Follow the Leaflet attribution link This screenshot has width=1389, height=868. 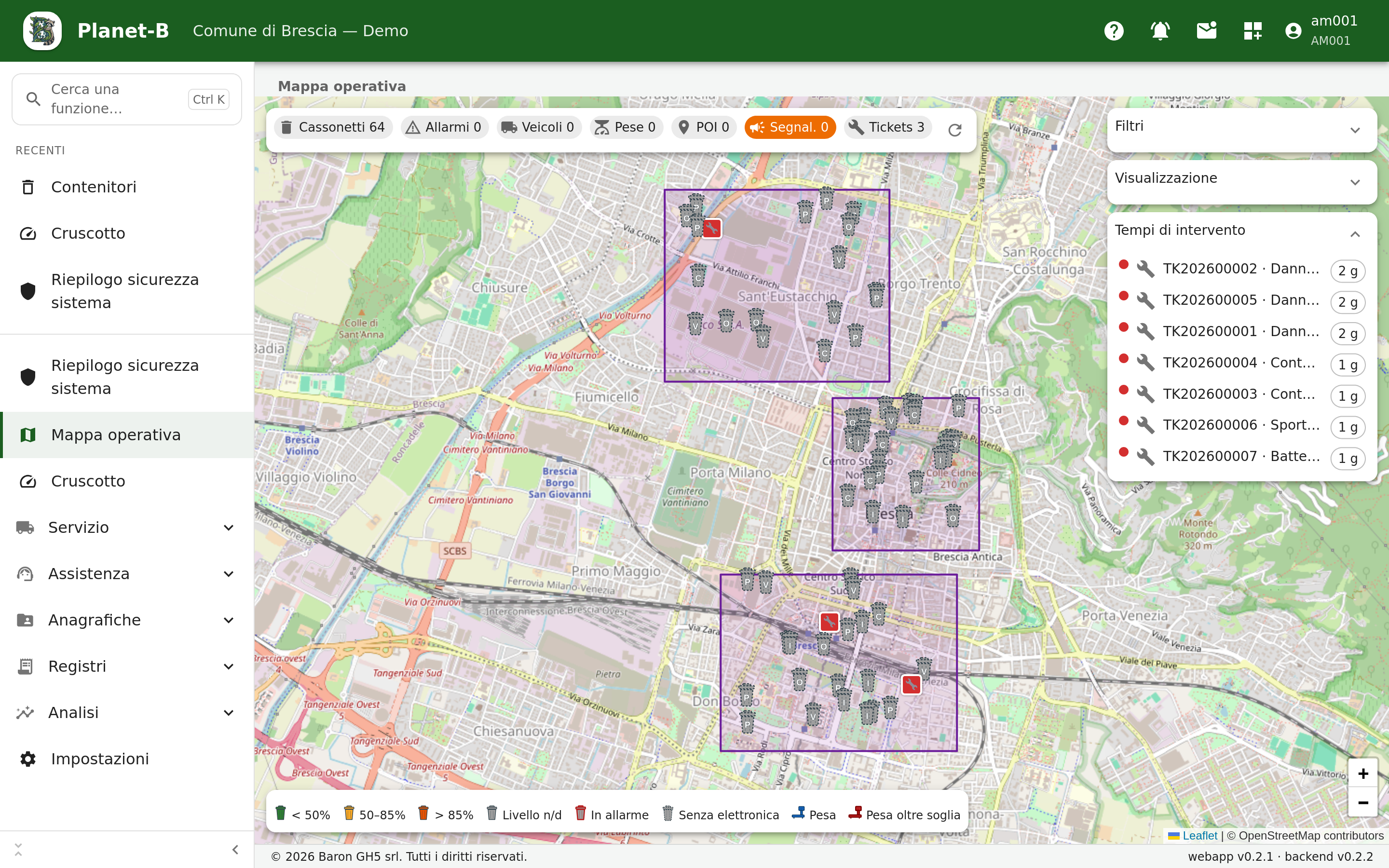pos(1199,836)
